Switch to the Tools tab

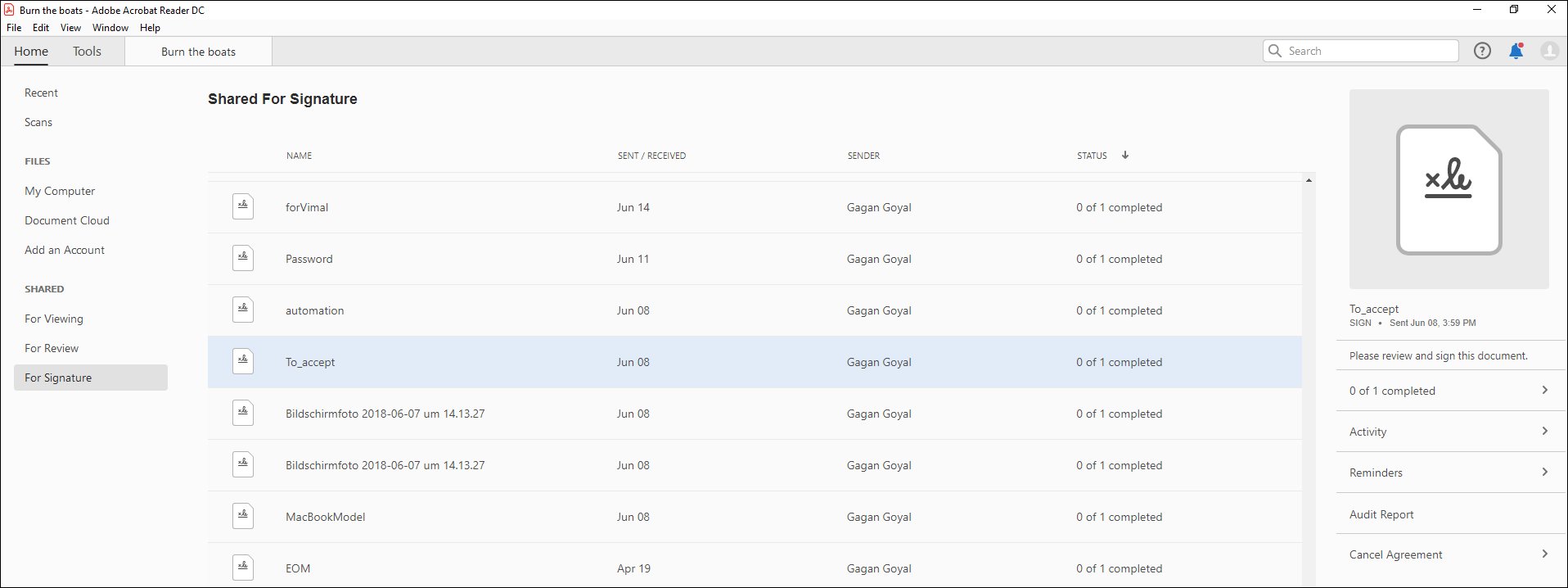87,52
